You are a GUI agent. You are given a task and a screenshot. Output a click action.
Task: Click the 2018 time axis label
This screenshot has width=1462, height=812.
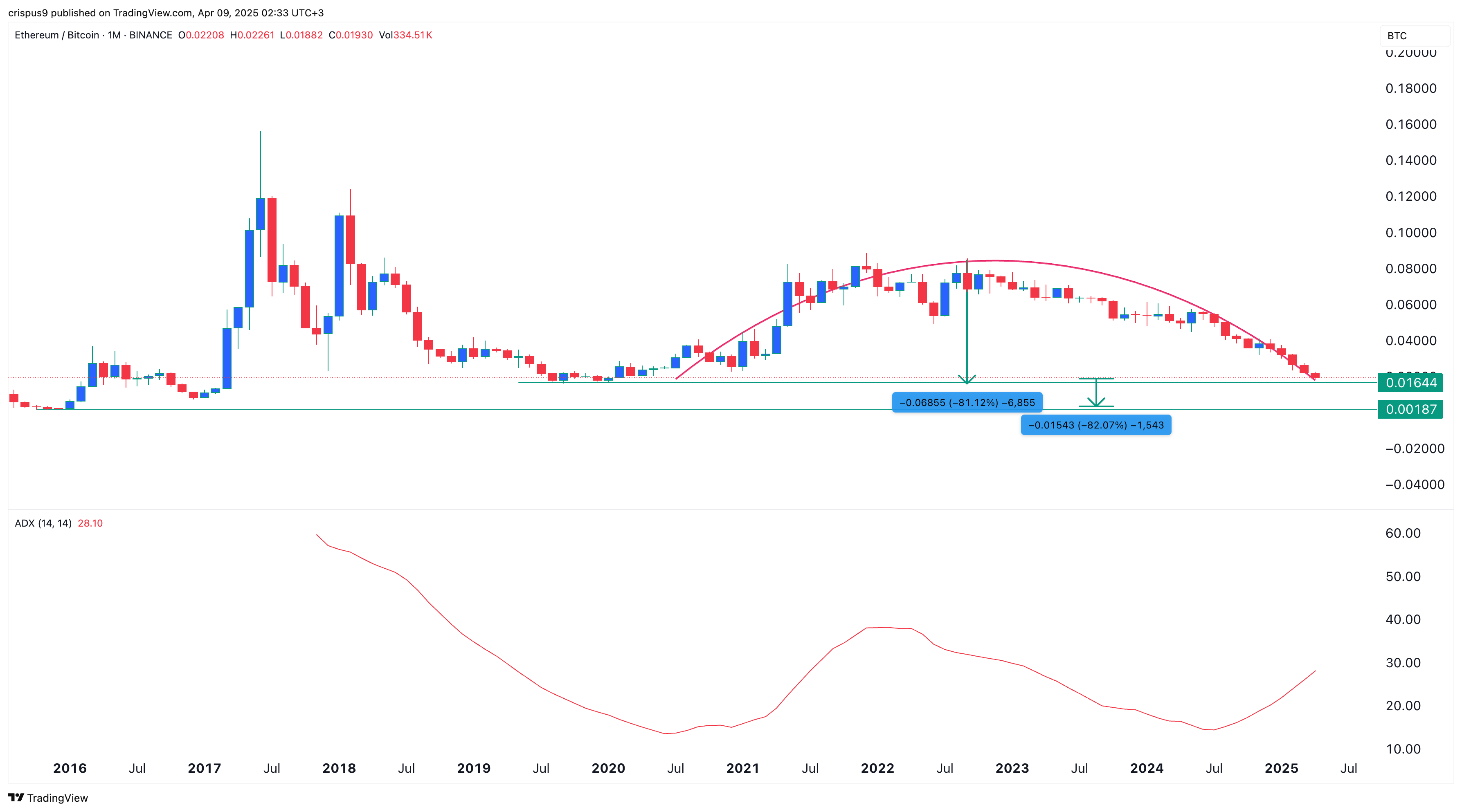[339, 768]
